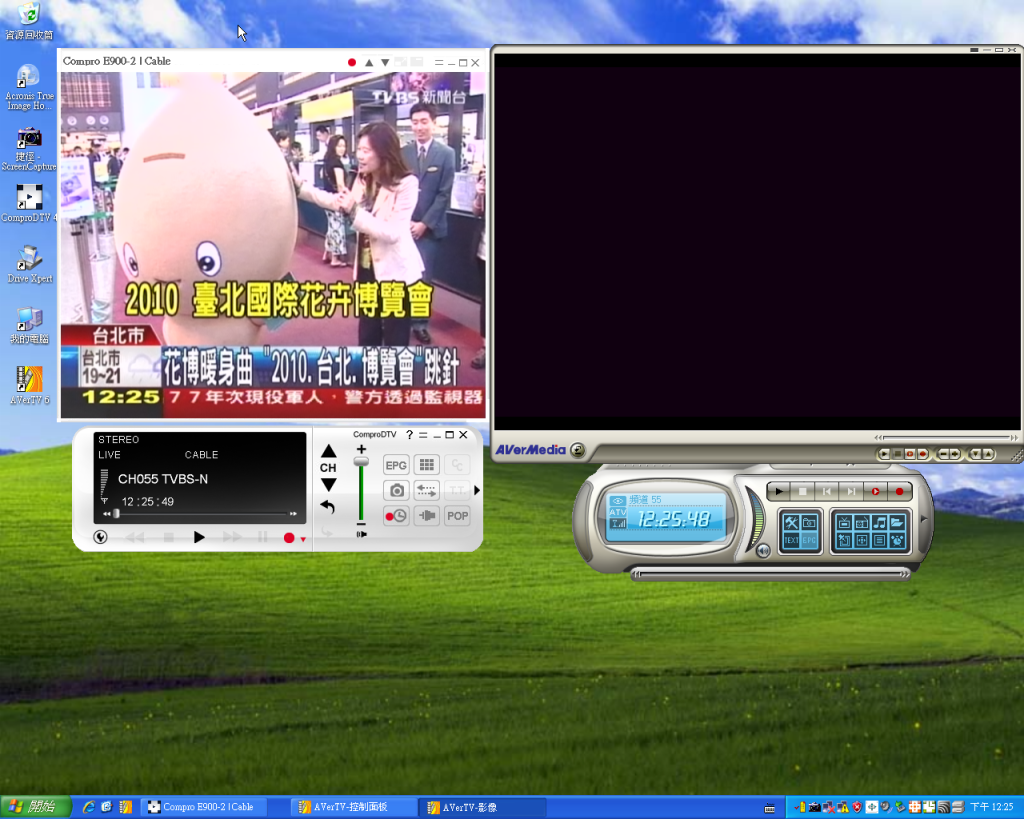Screen dimensions: 1024x819
Task: Start timeshift in AVerTV control panel
Action: tap(875, 491)
